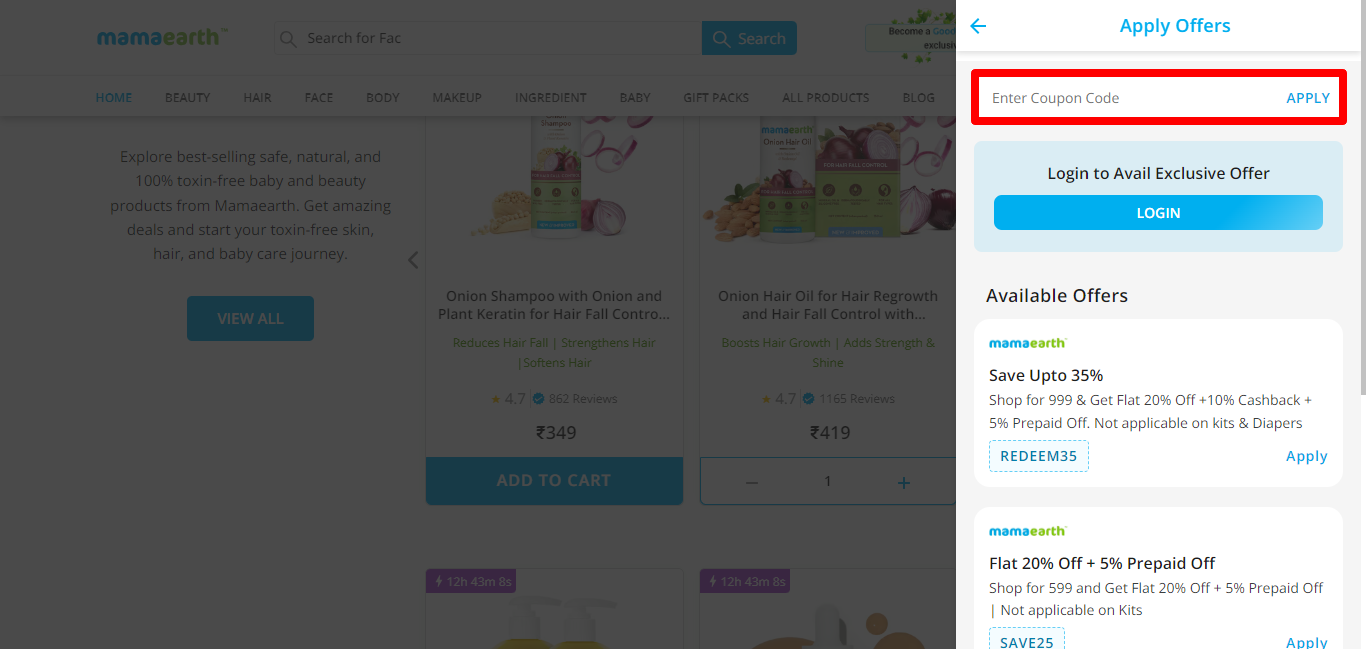Select the back arrow in Apply Offers panel

977,27
